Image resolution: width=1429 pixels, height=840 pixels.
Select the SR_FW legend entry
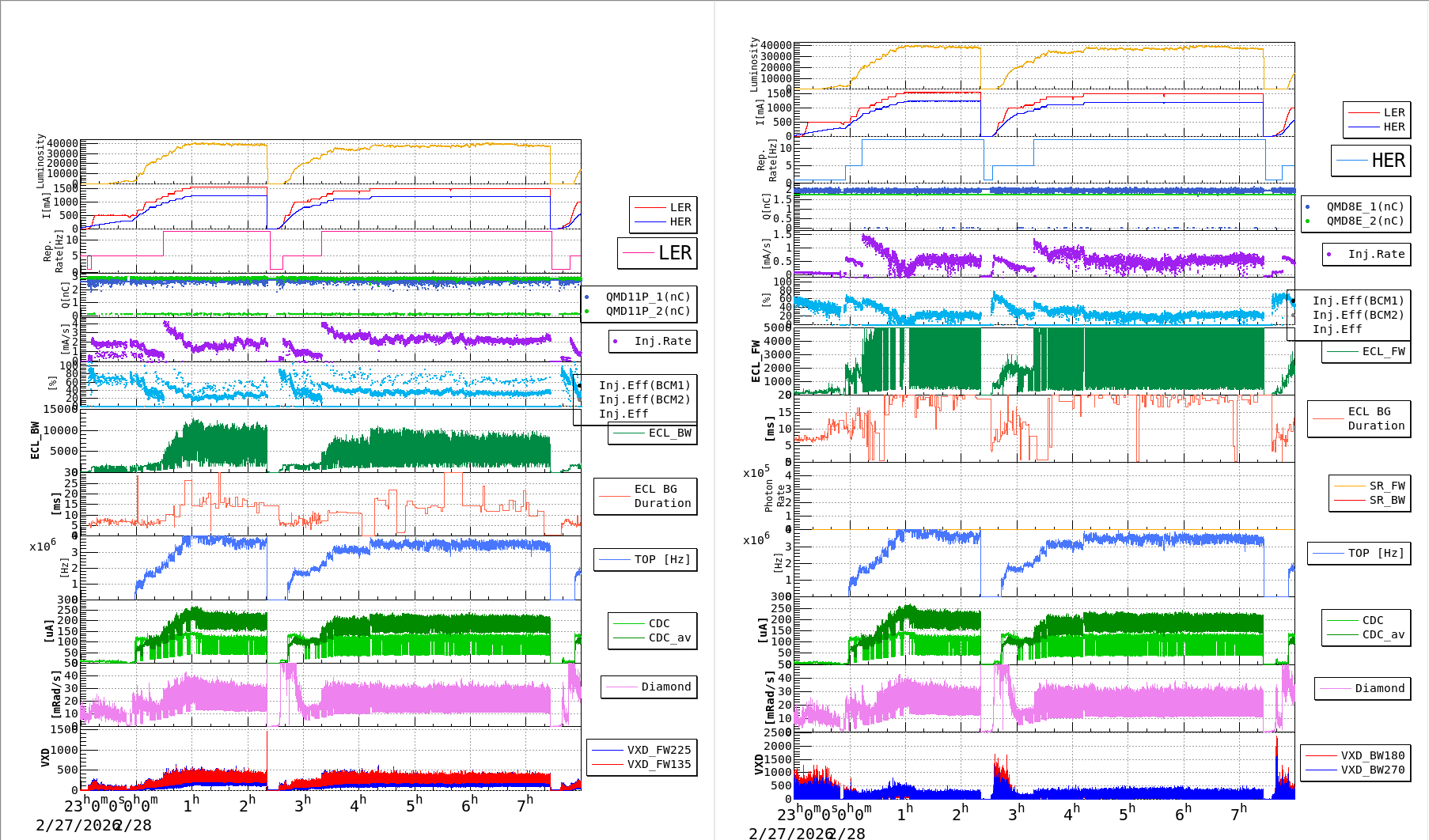click(x=1387, y=486)
